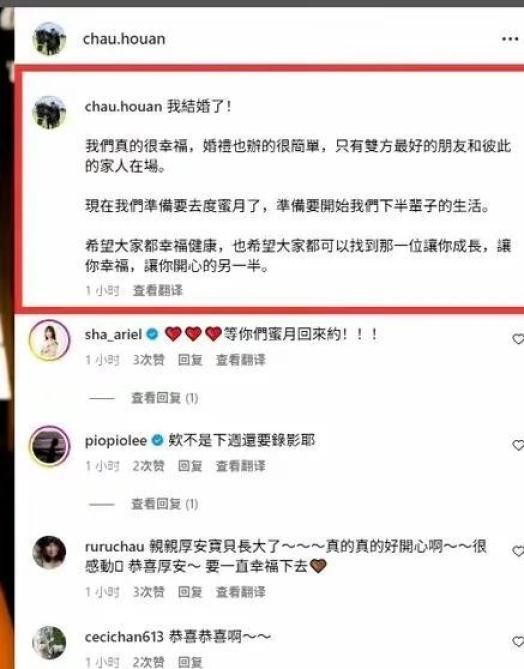Like sha_ariel's comment with the heart
This screenshot has height=669, width=524.
[518, 339]
